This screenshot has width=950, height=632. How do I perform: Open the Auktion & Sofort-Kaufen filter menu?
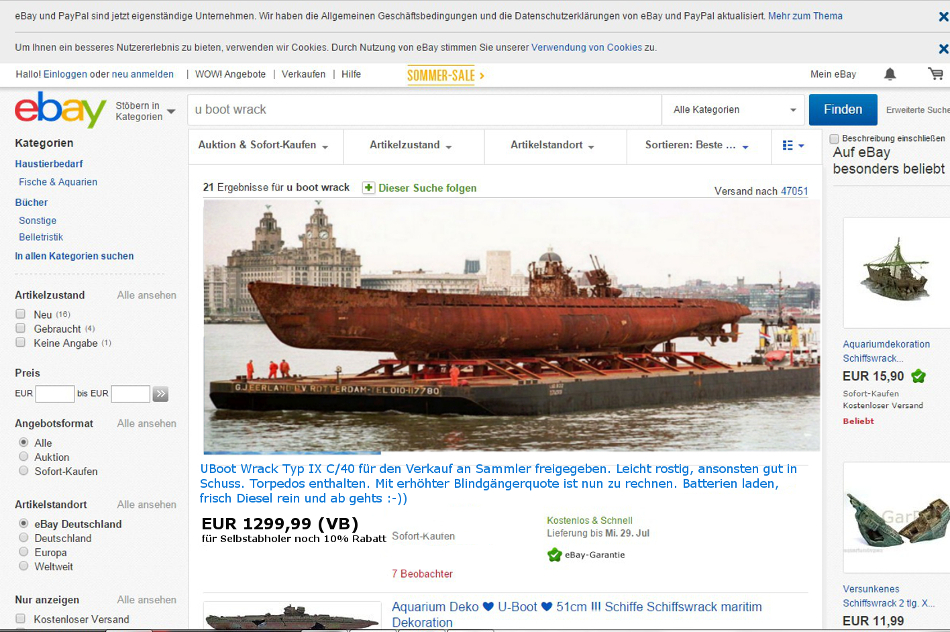coord(264,146)
